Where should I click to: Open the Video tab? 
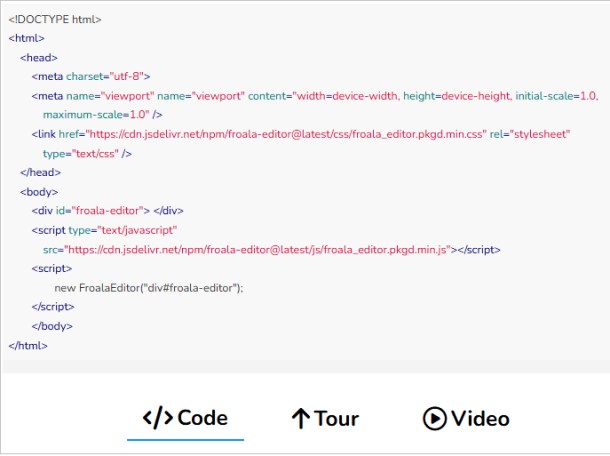coord(466,419)
